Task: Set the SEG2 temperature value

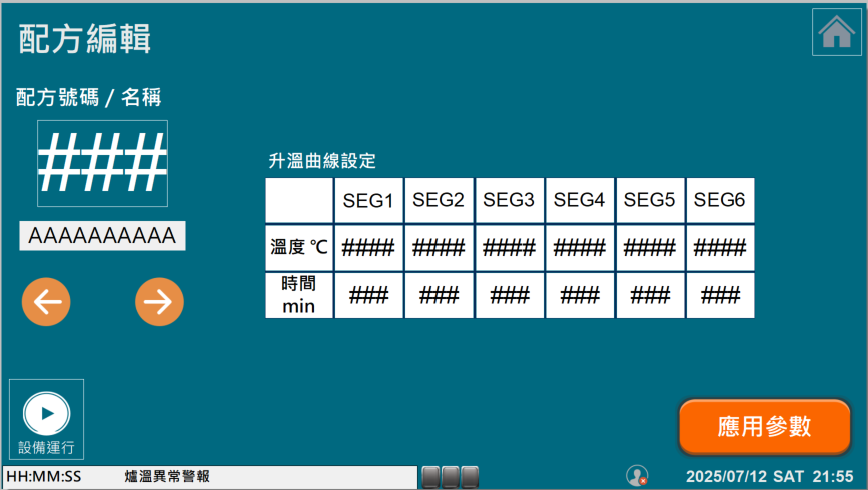Action: [x=439, y=248]
